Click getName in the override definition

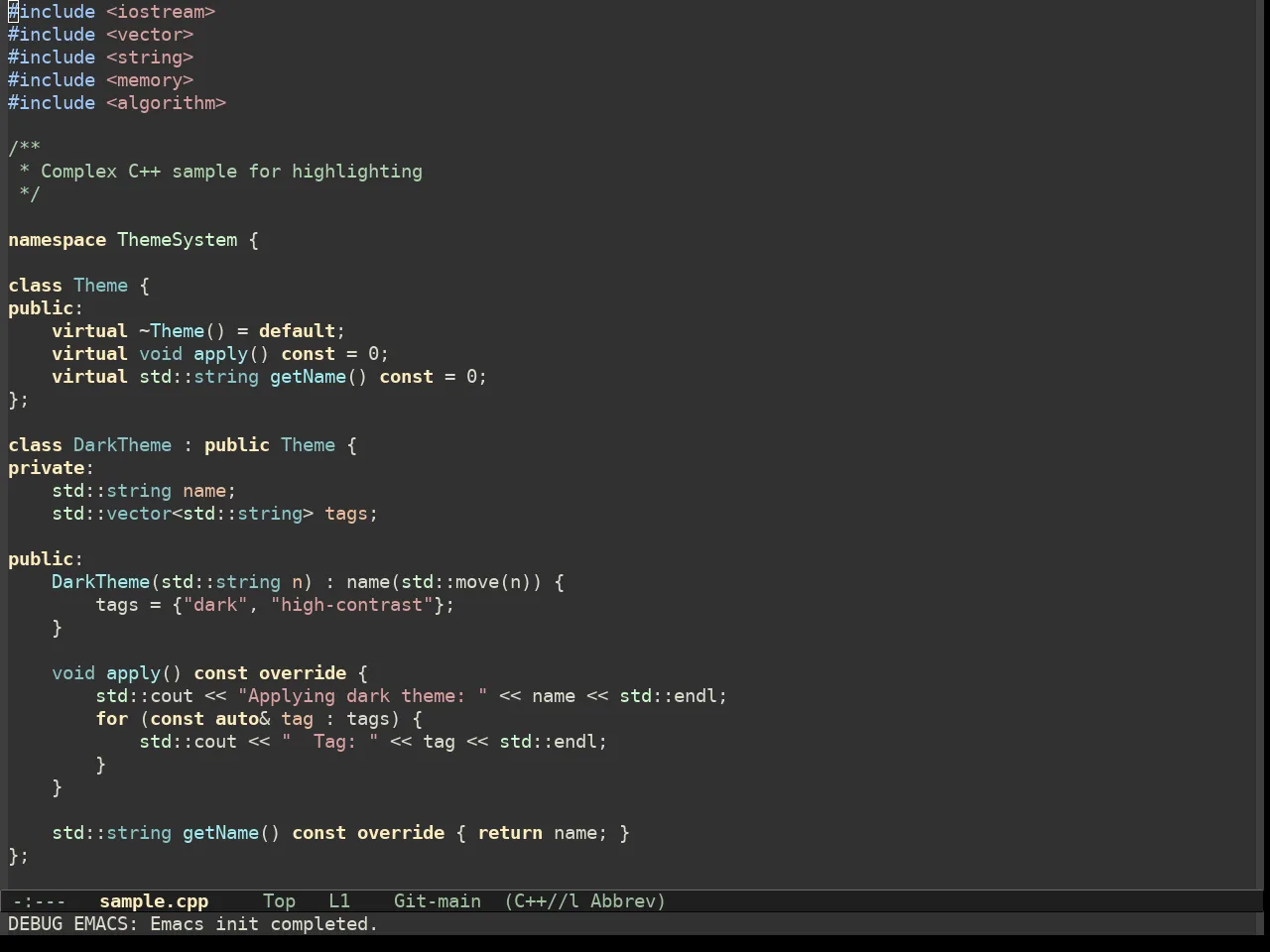[x=221, y=833]
